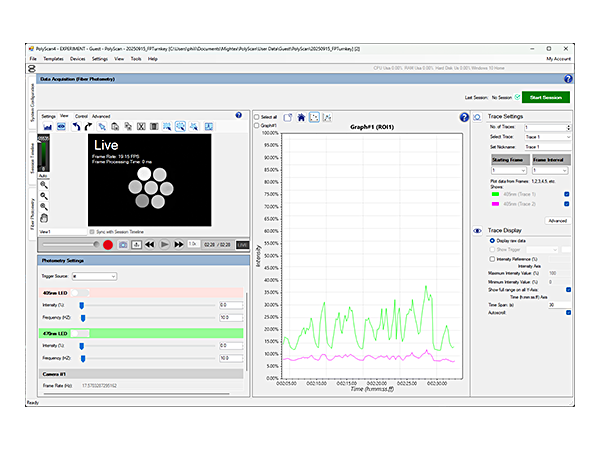The width and height of the screenshot is (600, 450).
Task: Select the hand pan tool
Action: point(45,217)
